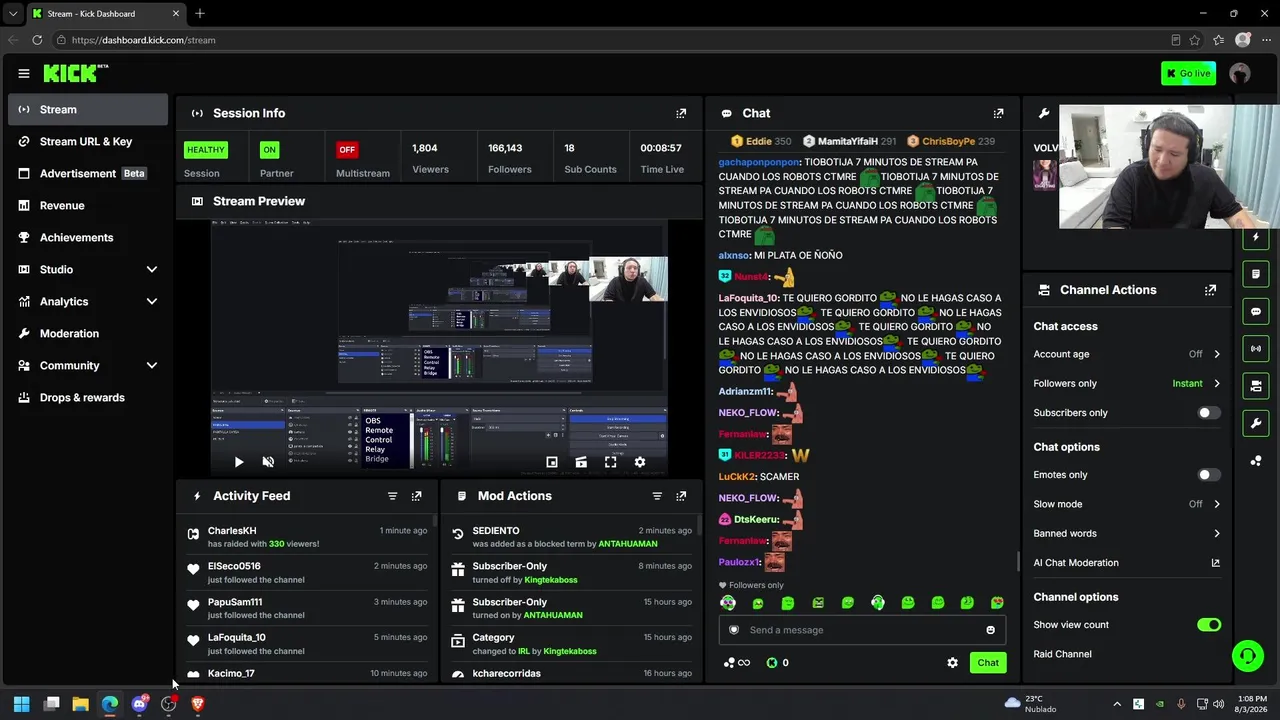1280x720 pixels.
Task: Open the support headset chat bubble
Action: pos(1247,656)
